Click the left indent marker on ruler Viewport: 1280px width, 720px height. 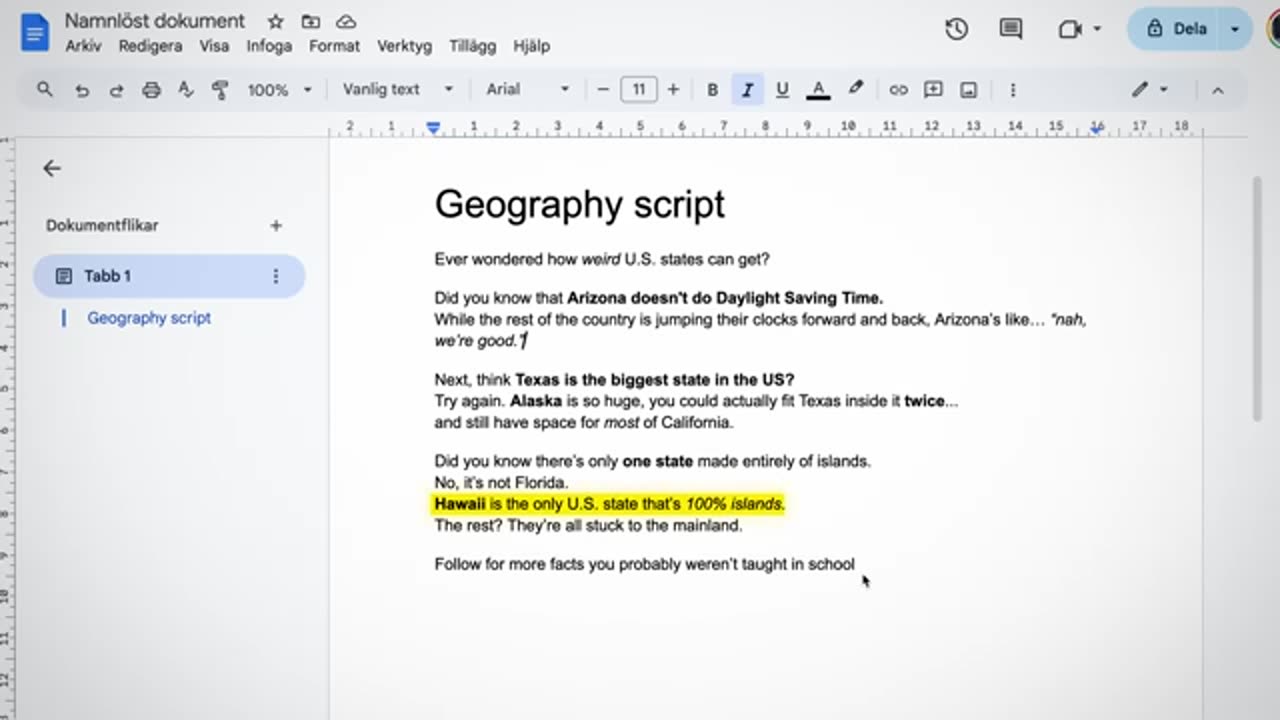tap(433, 128)
